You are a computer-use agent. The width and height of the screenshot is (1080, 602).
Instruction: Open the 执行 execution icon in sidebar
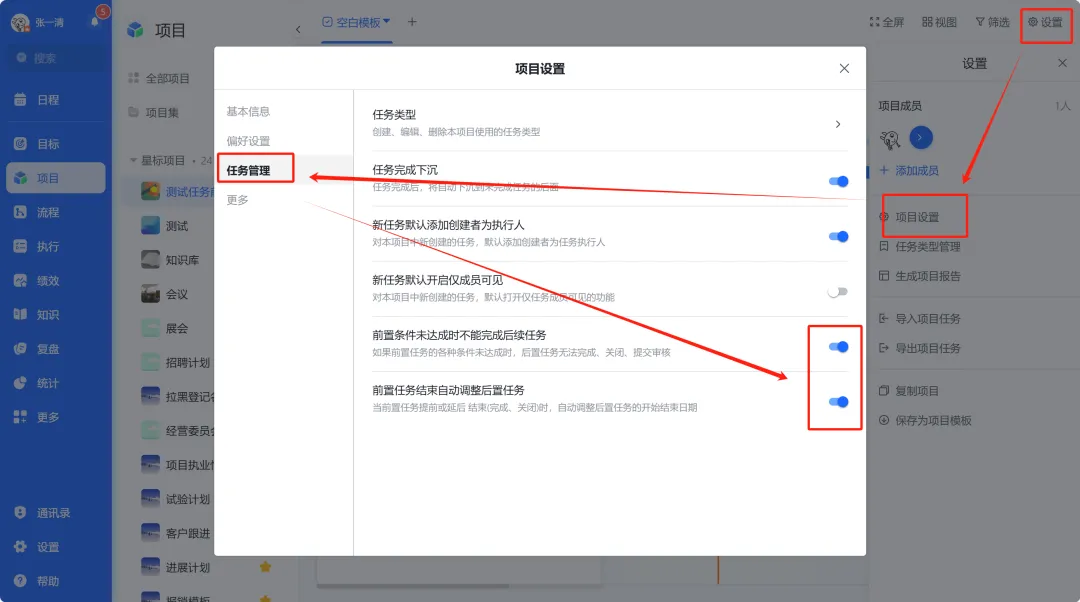tap(20, 246)
